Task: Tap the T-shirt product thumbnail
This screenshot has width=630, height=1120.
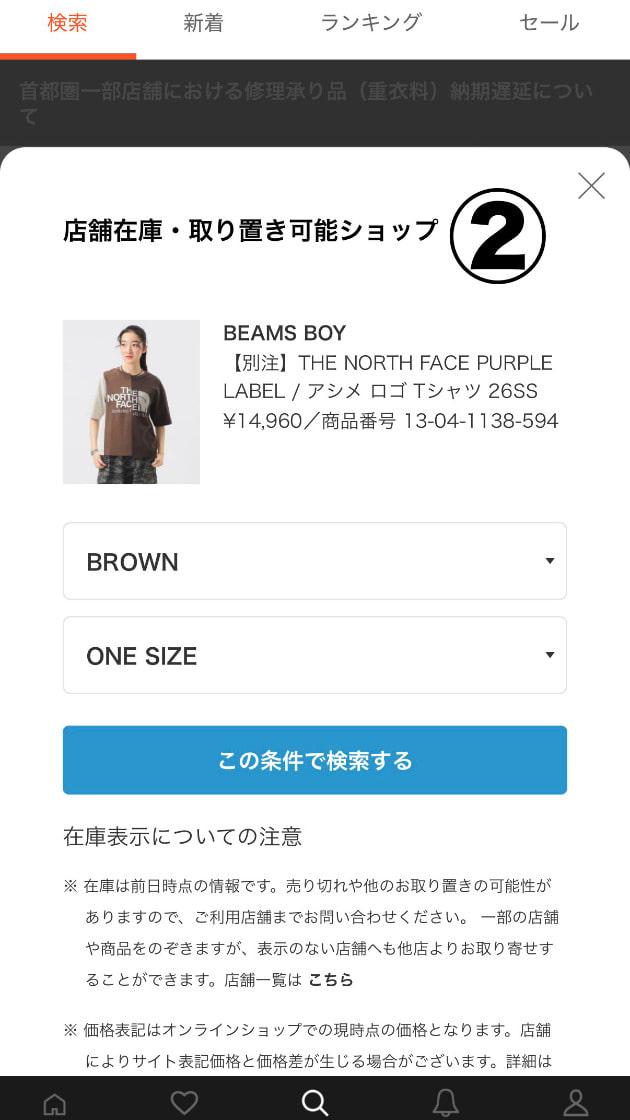Action: tap(131, 402)
